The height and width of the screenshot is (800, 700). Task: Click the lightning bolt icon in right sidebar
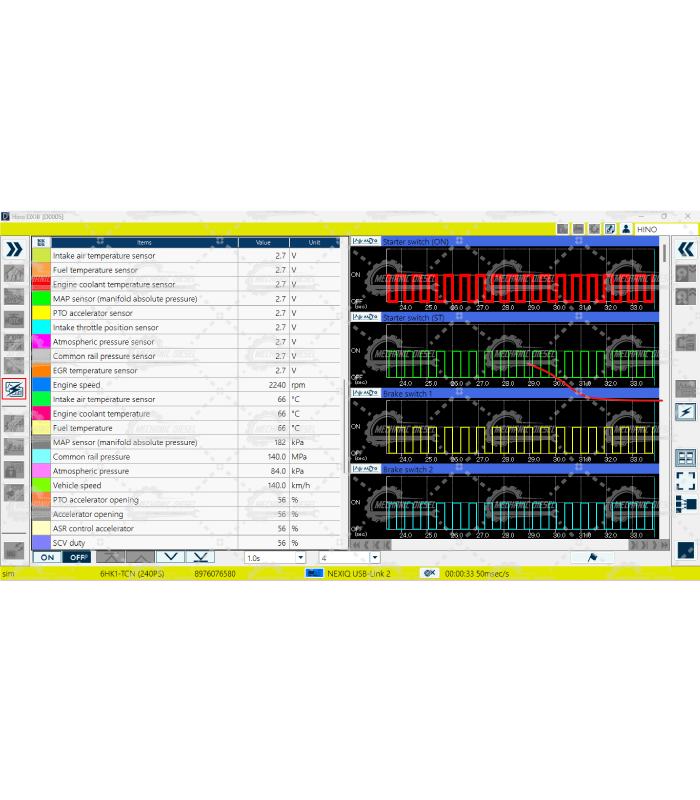[686, 412]
